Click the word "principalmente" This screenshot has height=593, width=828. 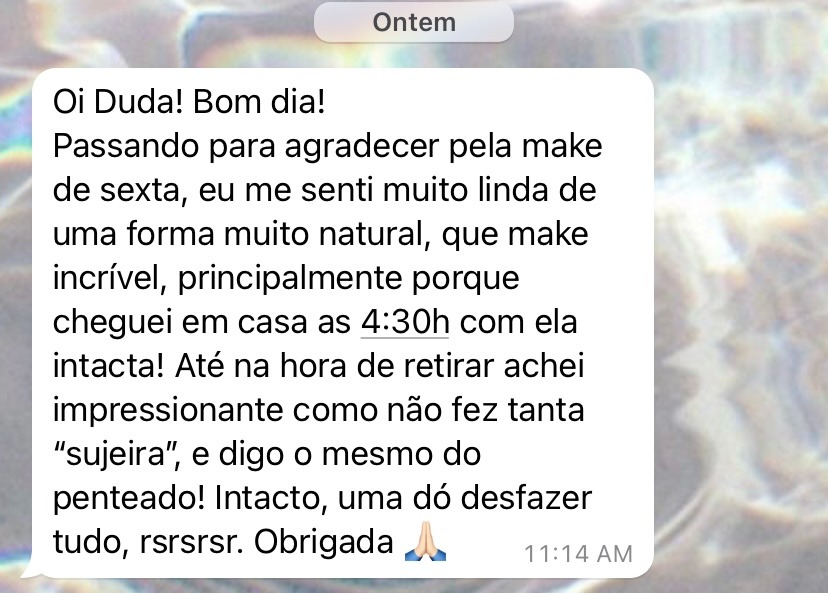(x=290, y=278)
